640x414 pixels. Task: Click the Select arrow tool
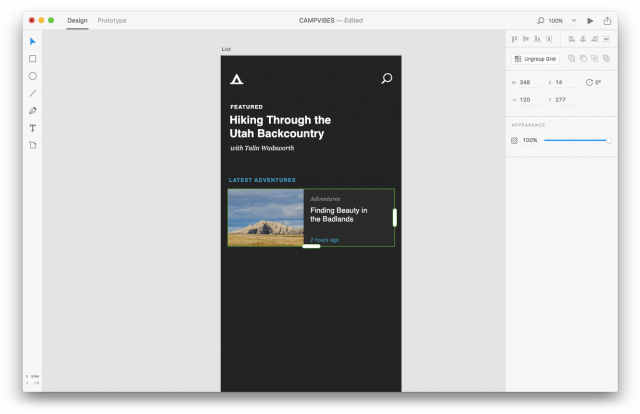(x=32, y=41)
